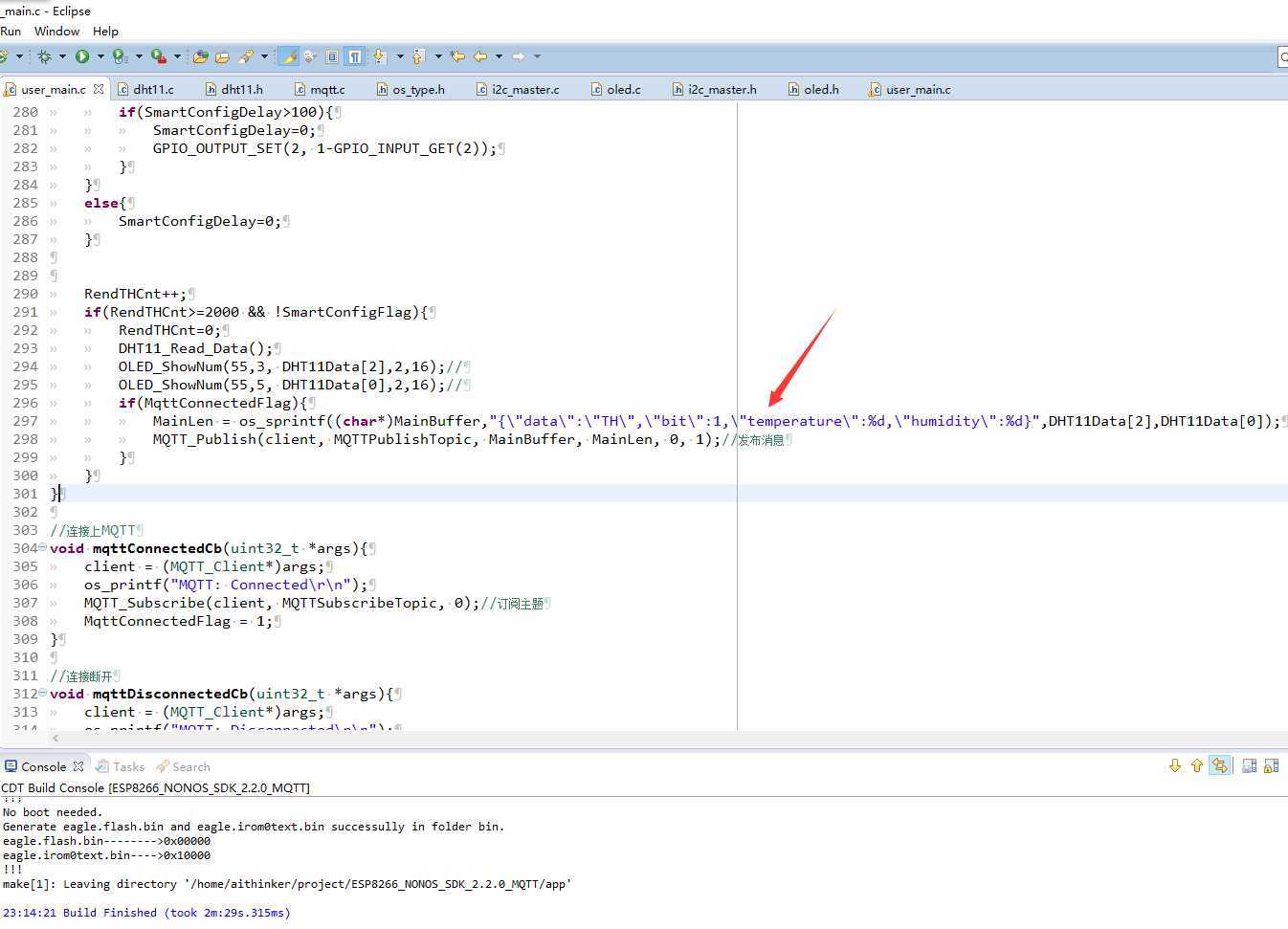Image resolution: width=1288 pixels, height=929 pixels.
Task: Open Next Annotation dropdown arrow
Action: coord(400,56)
